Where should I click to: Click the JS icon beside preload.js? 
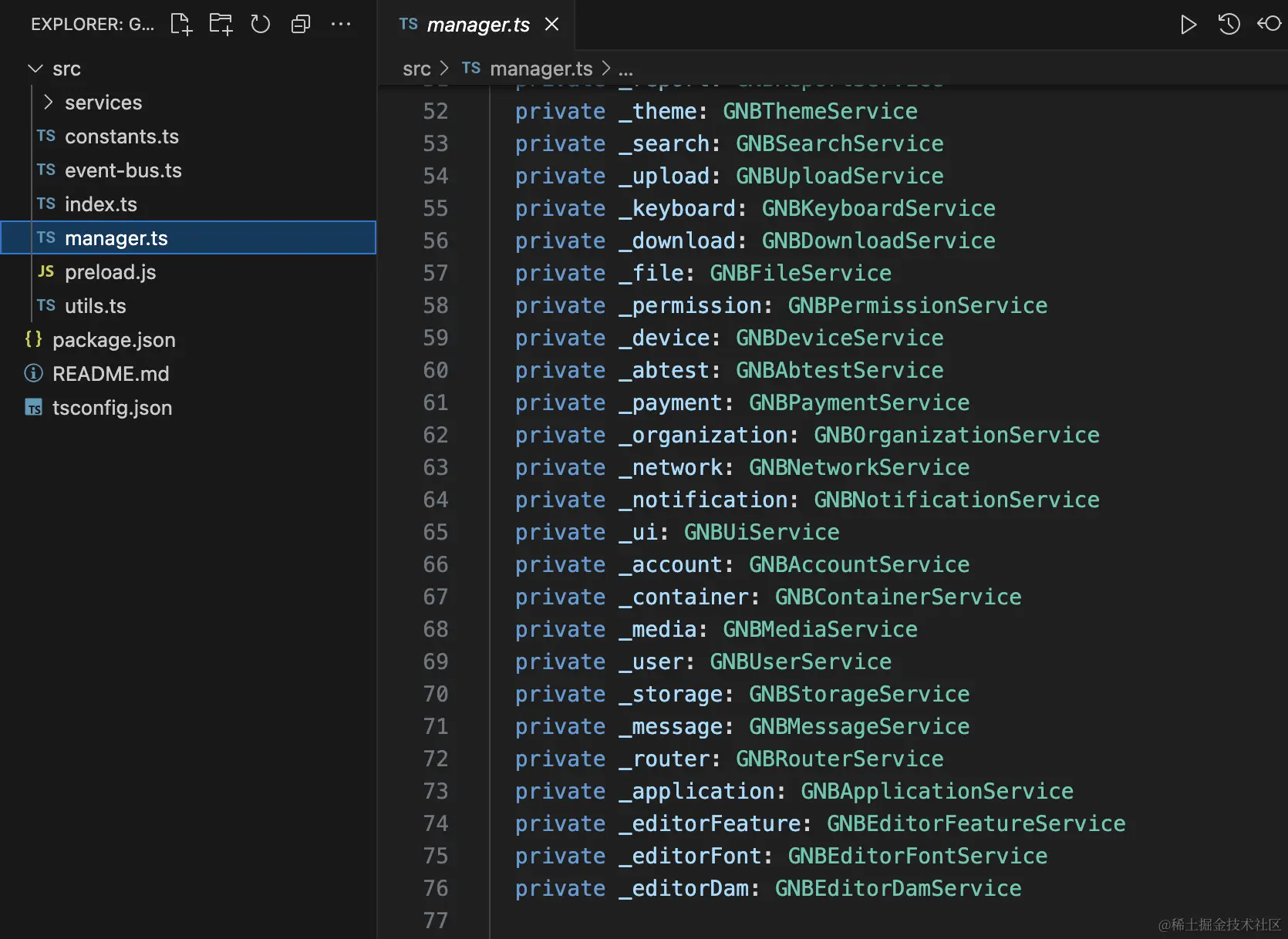click(46, 271)
